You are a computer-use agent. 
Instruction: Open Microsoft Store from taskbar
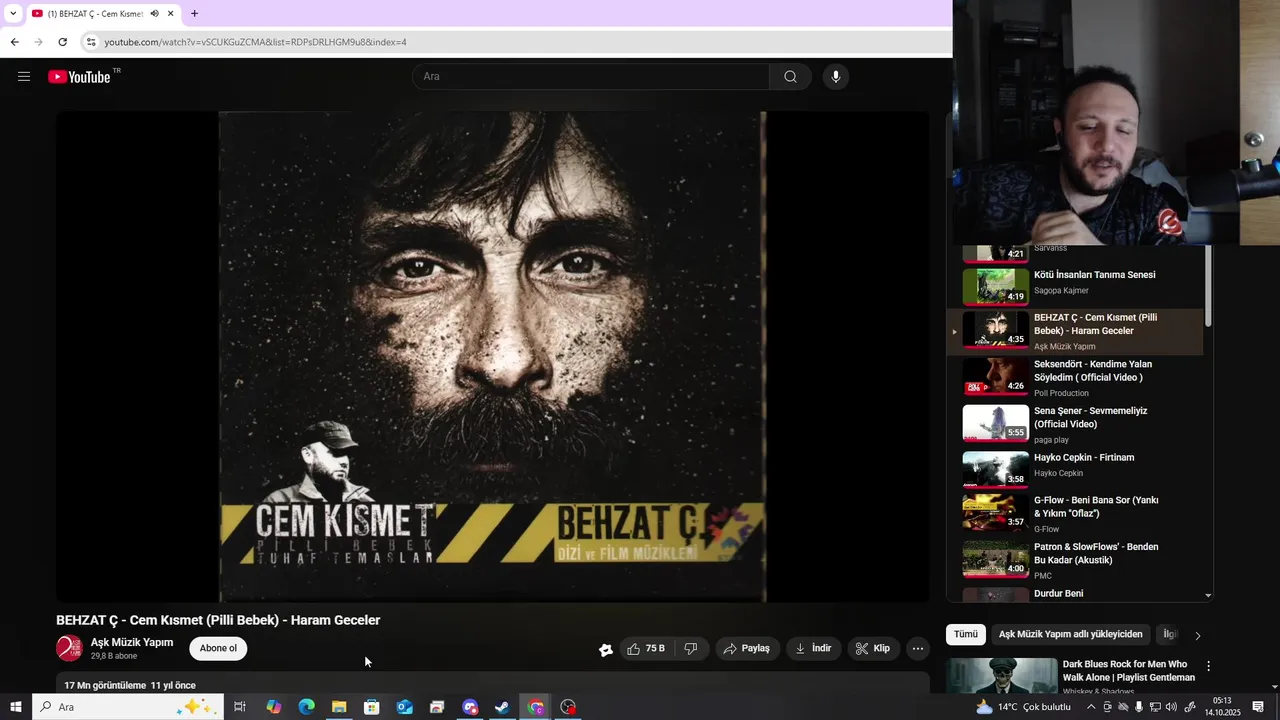coord(372,707)
